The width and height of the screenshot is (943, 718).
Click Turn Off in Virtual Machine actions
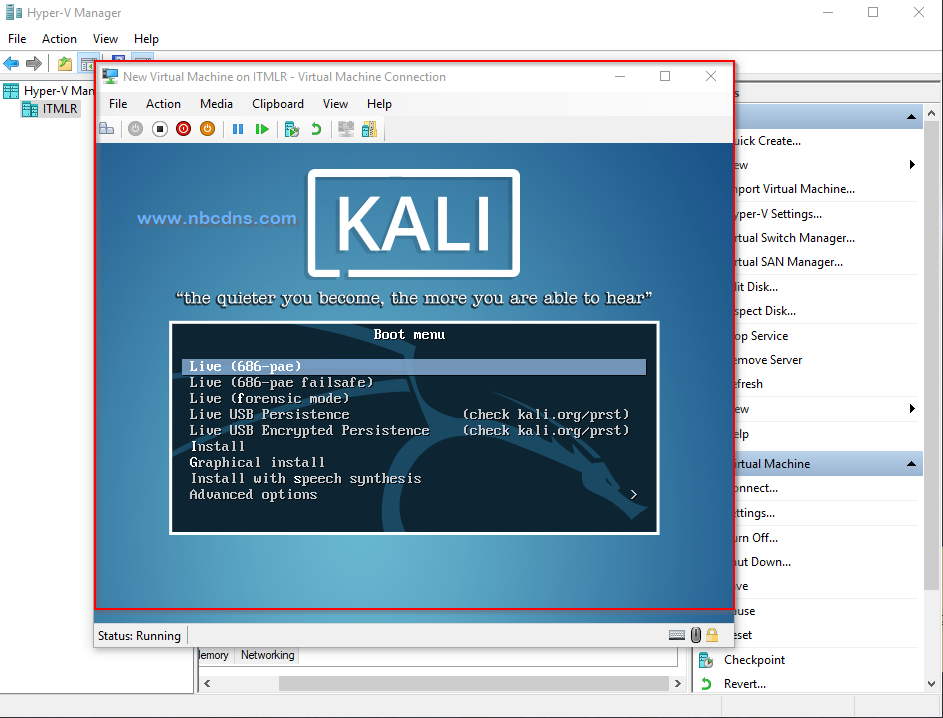(x=756, y=538)
